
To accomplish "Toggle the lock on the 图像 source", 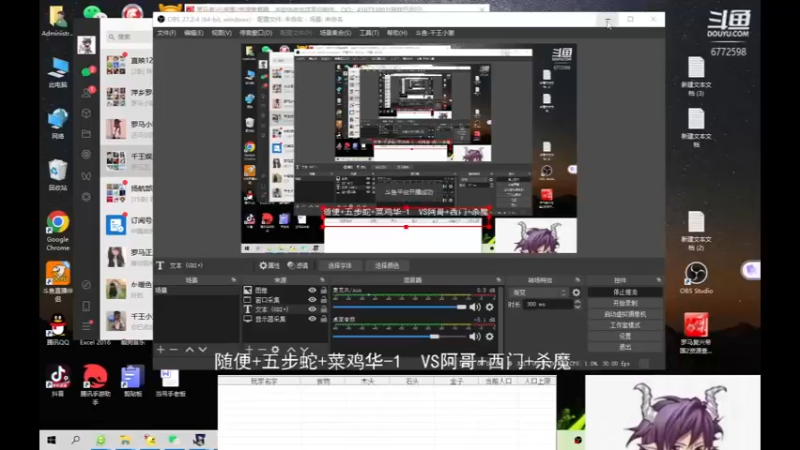I will pos(323,290).
